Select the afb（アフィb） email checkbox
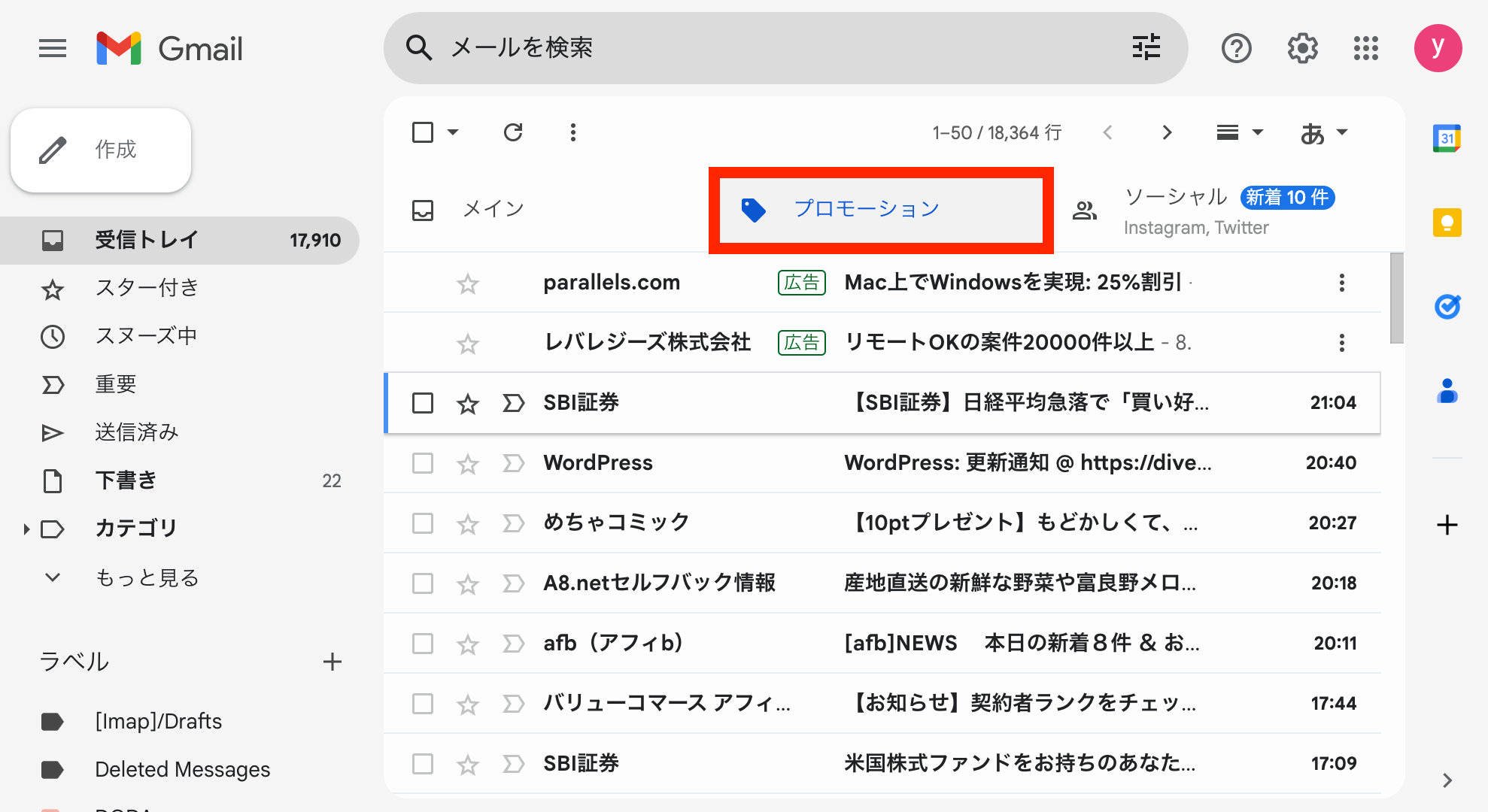The image size is (1488, 812). coord(423,644)
